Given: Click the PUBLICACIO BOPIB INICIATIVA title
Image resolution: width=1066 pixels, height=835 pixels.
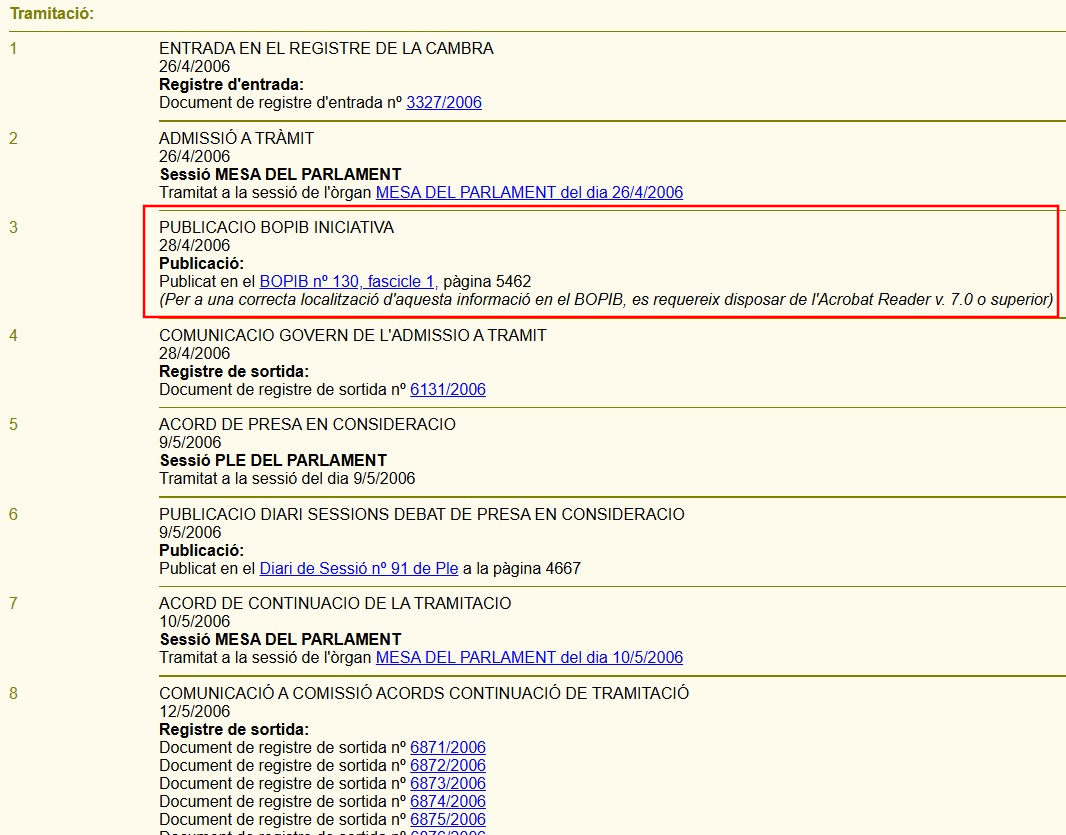Looking at the screenshot, I should pos(276,227).
